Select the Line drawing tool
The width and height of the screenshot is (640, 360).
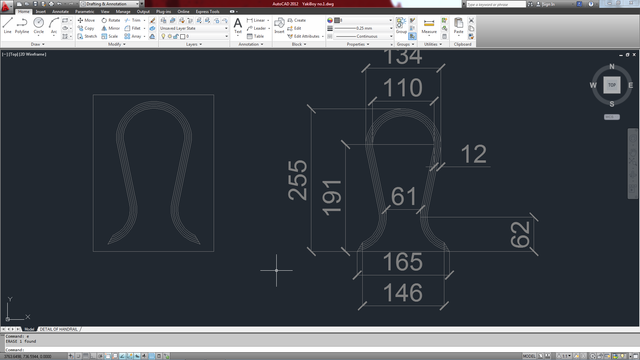(7, 25)
